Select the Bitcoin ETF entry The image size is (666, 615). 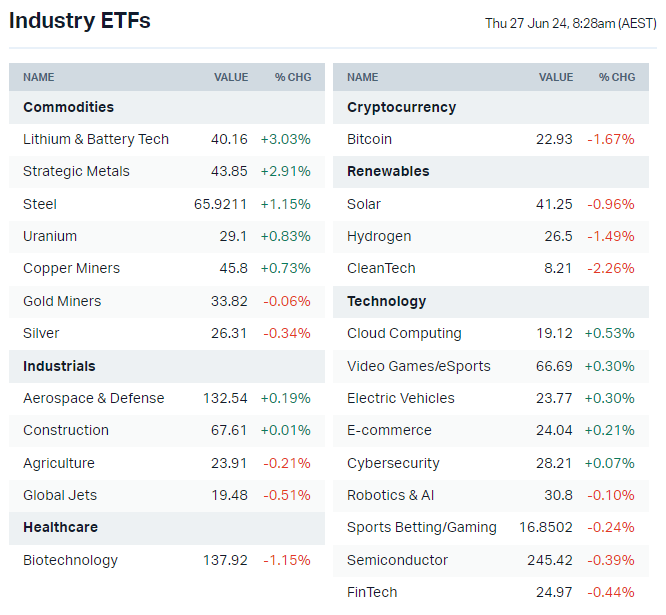pos(369,139)
